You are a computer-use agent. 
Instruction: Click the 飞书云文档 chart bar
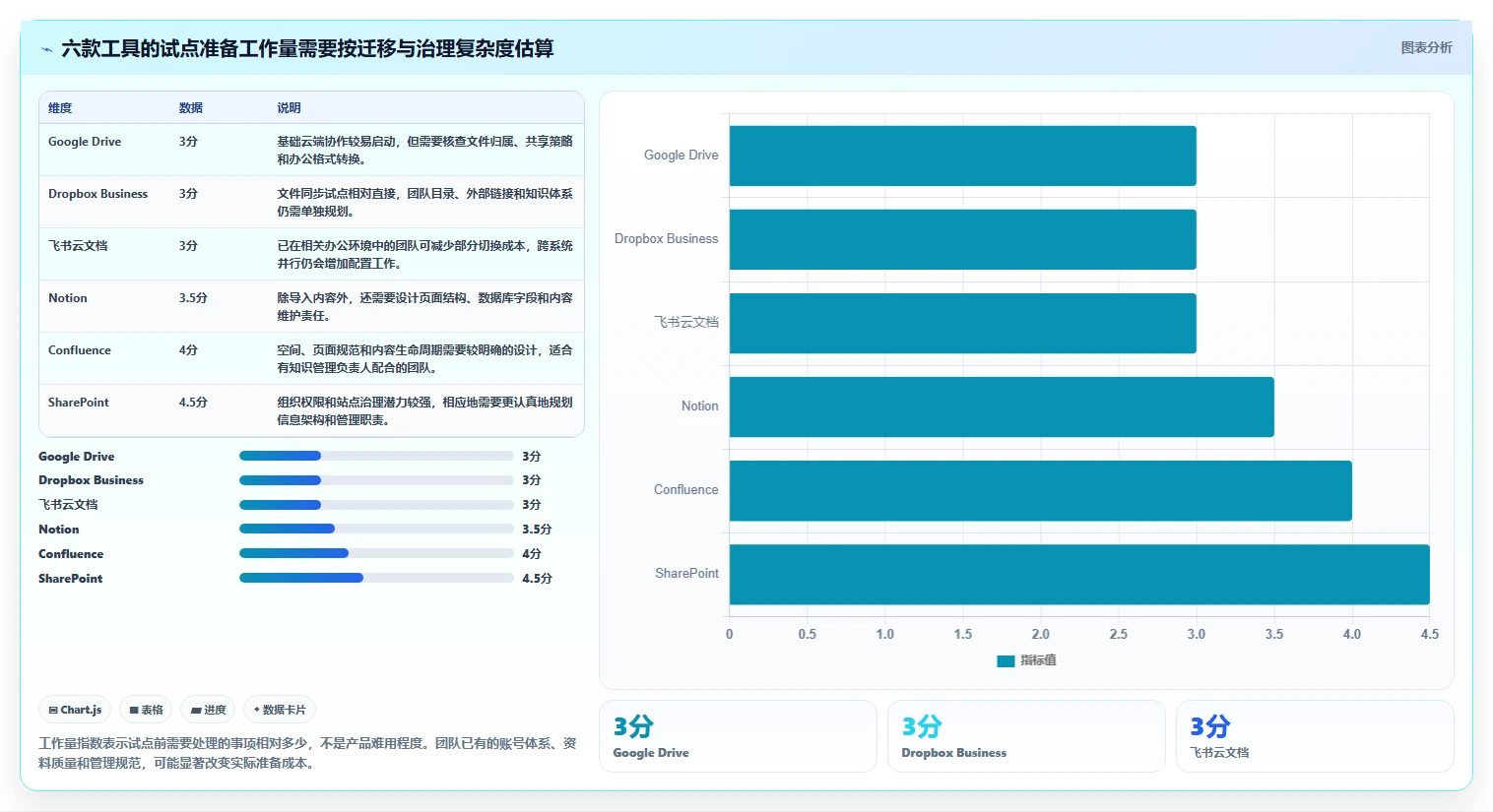click(x=962, y=323)
